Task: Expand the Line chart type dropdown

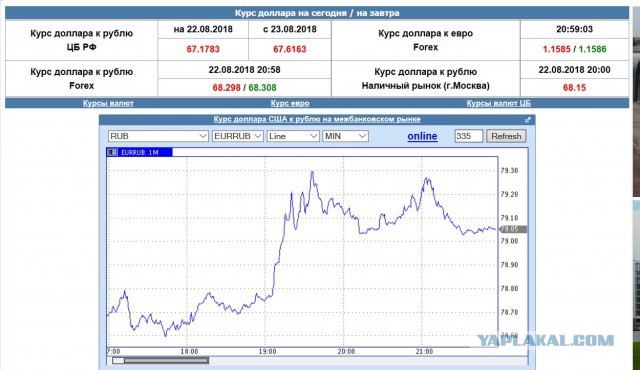Action: pos(293,136)
